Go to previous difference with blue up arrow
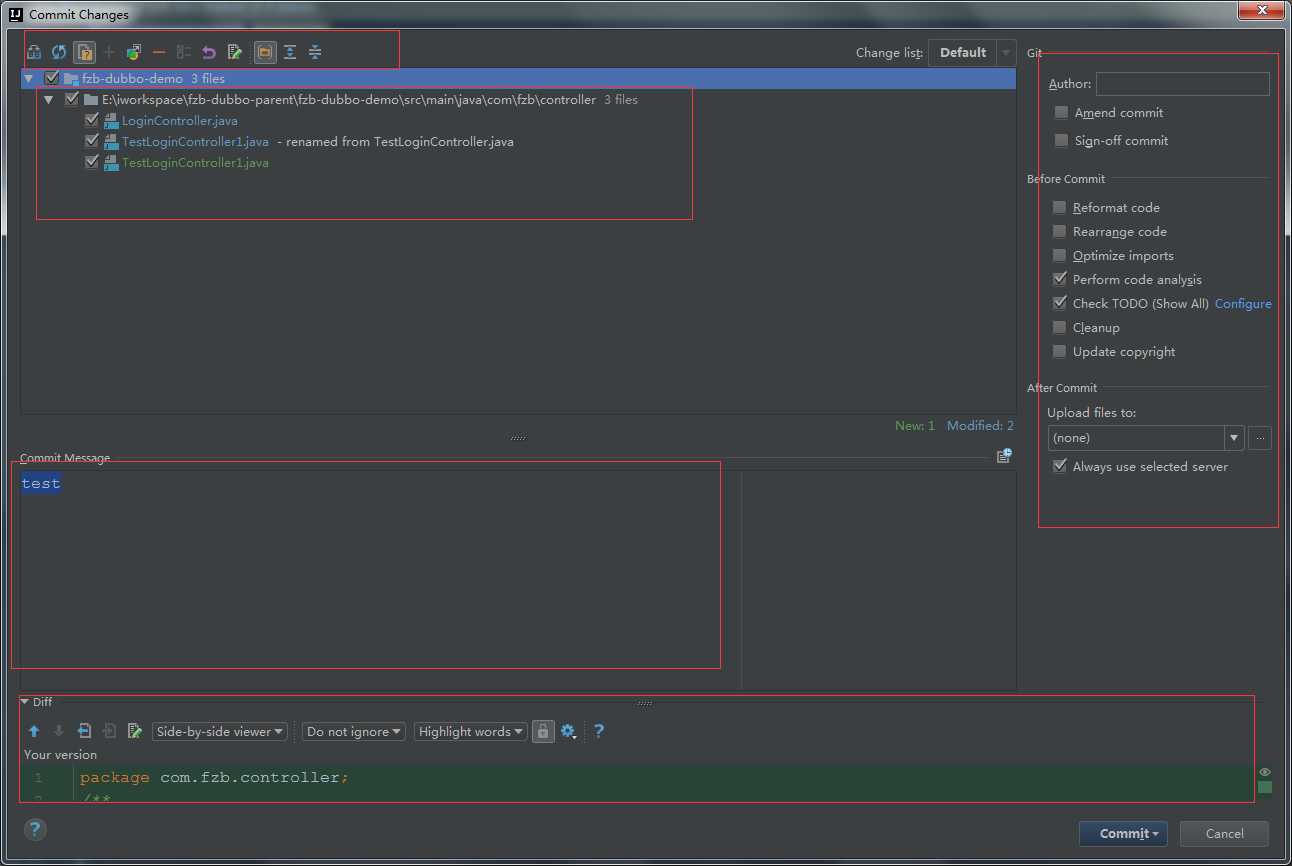 click(x=34, y=731)
